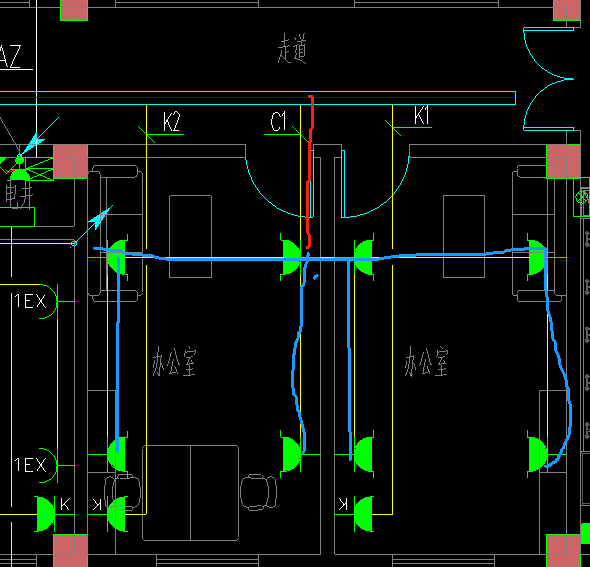Viewport: 590px width, 567px height.
Task: Pick the 办公室 label in the left office
Action: (x=174, y=362)
